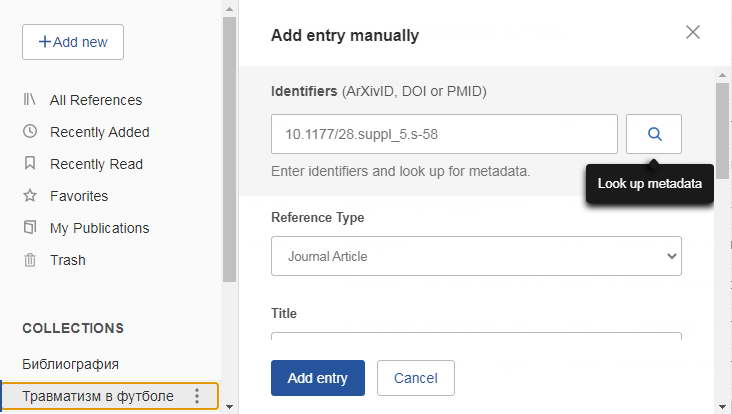Click the Add entry button
Viewport: 732px width, 414px height.
click(318, 378)
